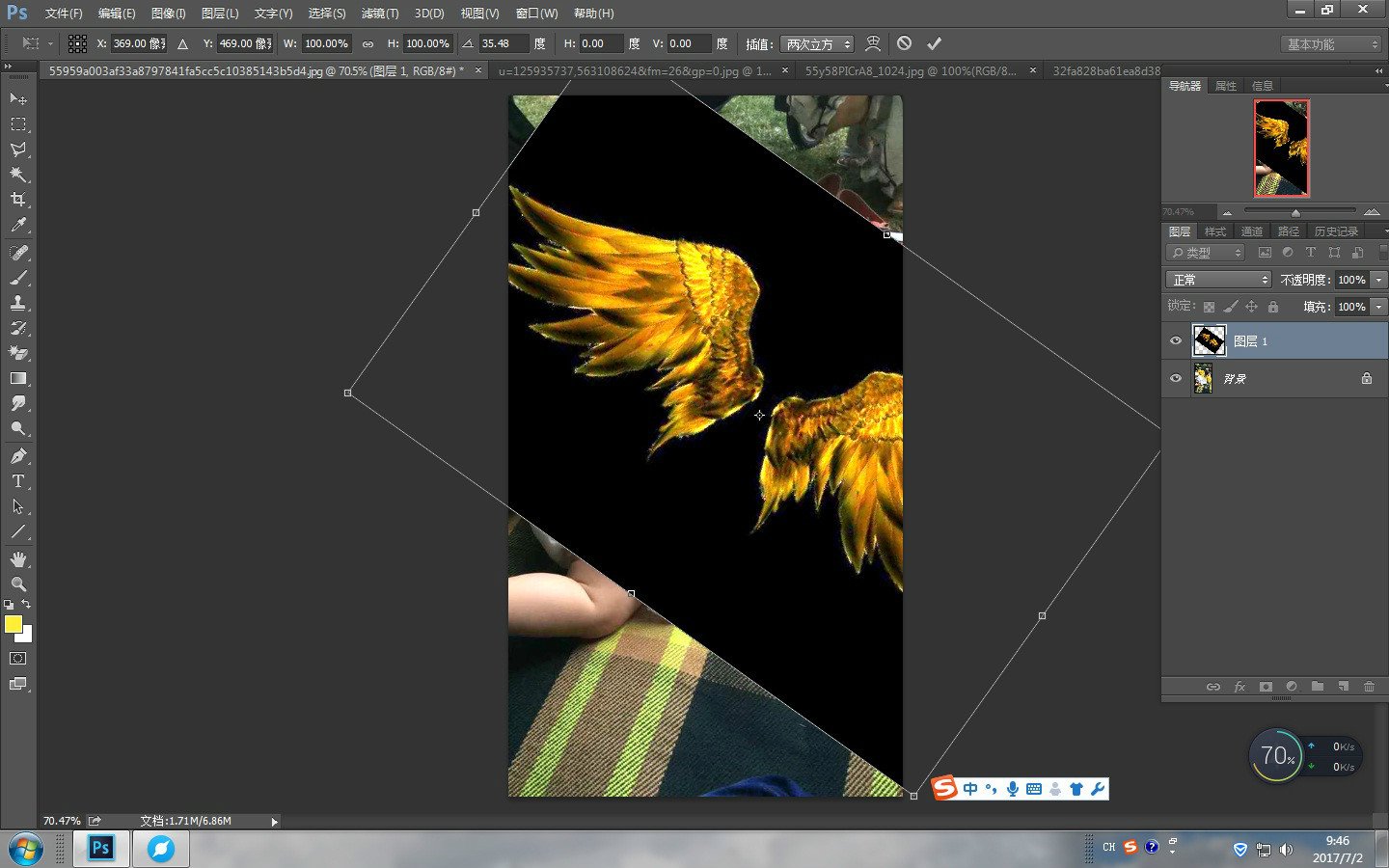
Task: Click the yellow foreground color swatch
Action: pyautogui.click(x=14, y=624)
